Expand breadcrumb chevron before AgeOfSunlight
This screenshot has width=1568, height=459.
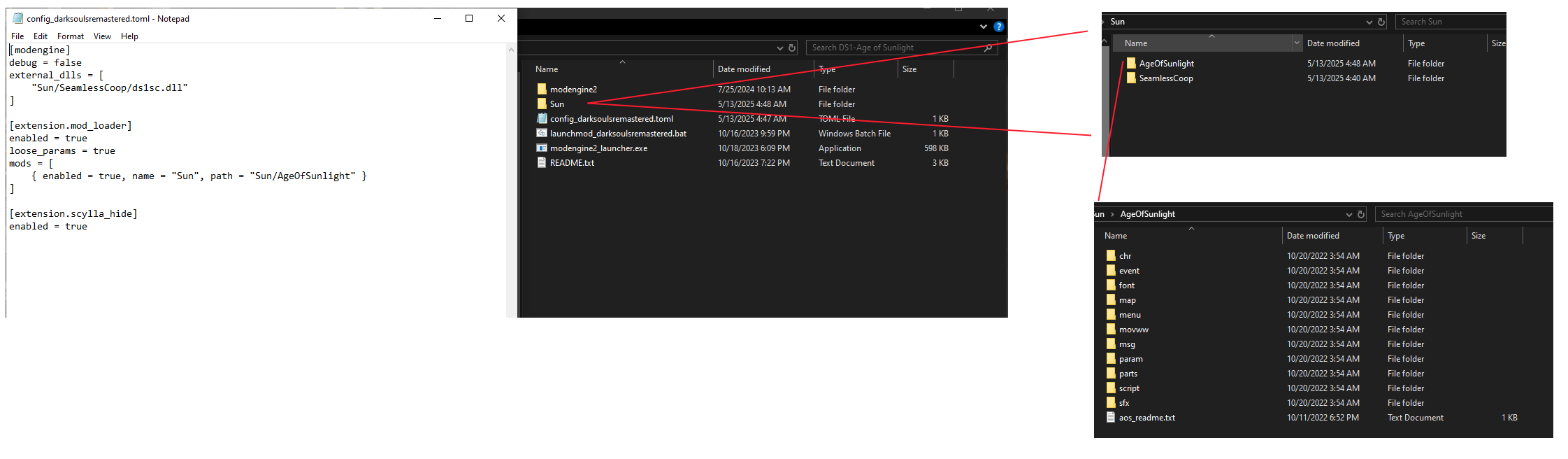tap(1112, 214)
